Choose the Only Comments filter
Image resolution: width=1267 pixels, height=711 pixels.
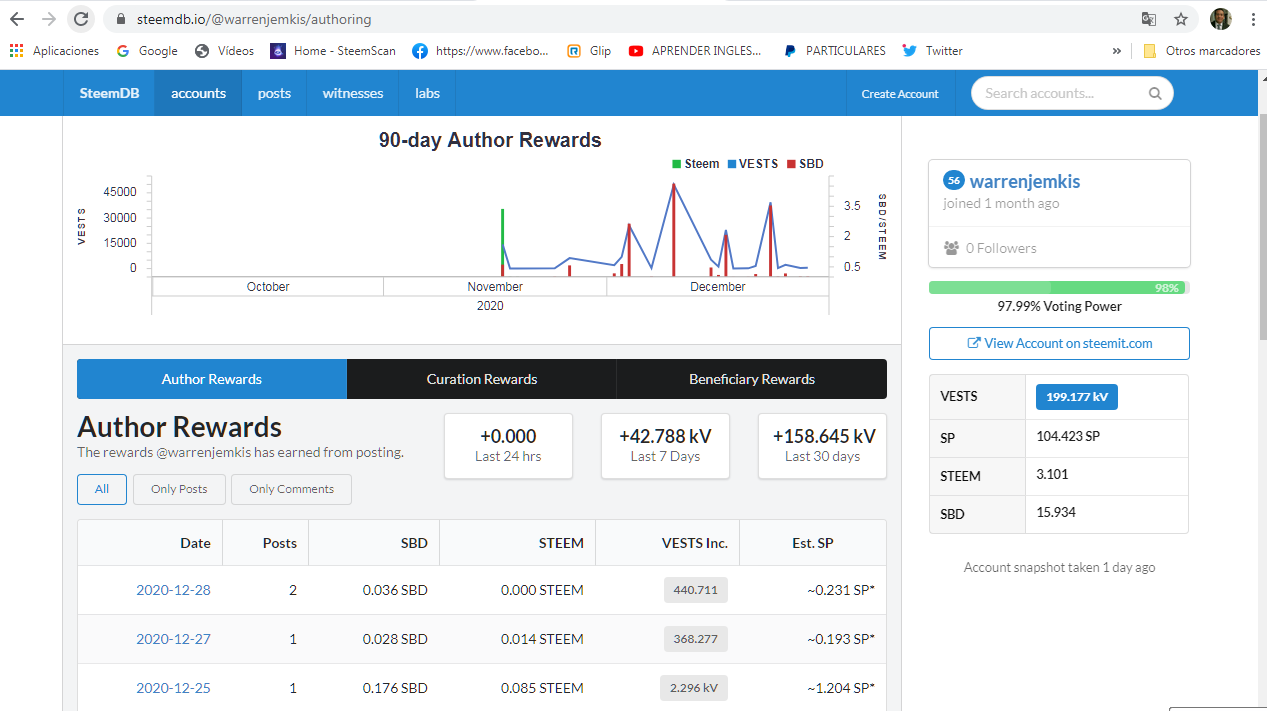point(291,489)
